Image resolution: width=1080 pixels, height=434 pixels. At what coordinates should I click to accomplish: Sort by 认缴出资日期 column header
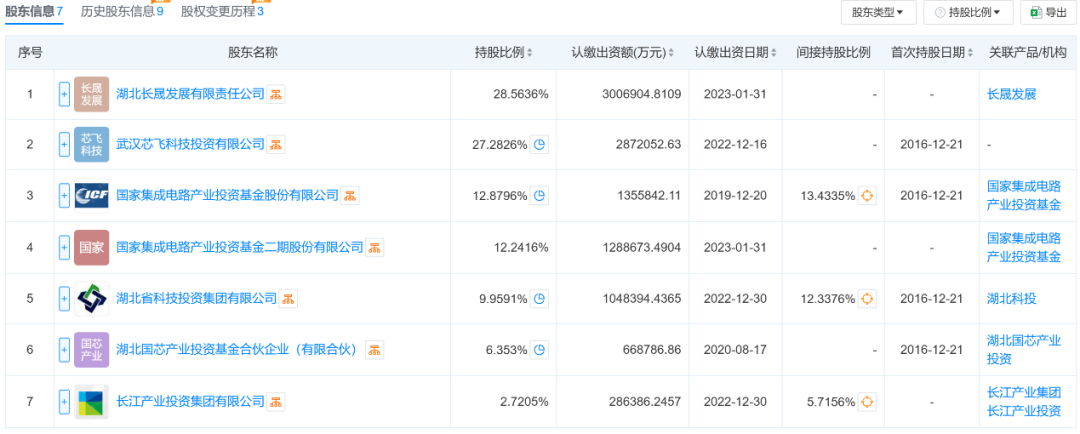[x=735, y=53]
